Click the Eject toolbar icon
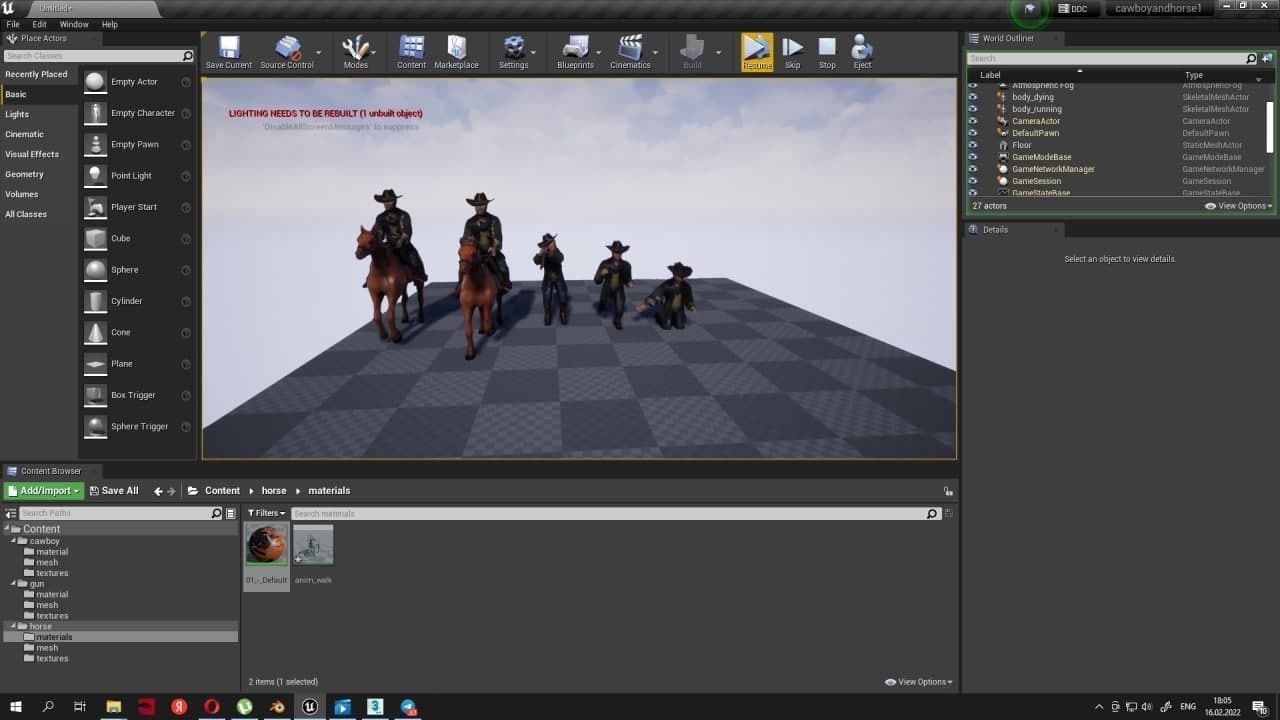The width and height of the screenshot is (1280, 720). pyautogui.click(x=862, y=52)
